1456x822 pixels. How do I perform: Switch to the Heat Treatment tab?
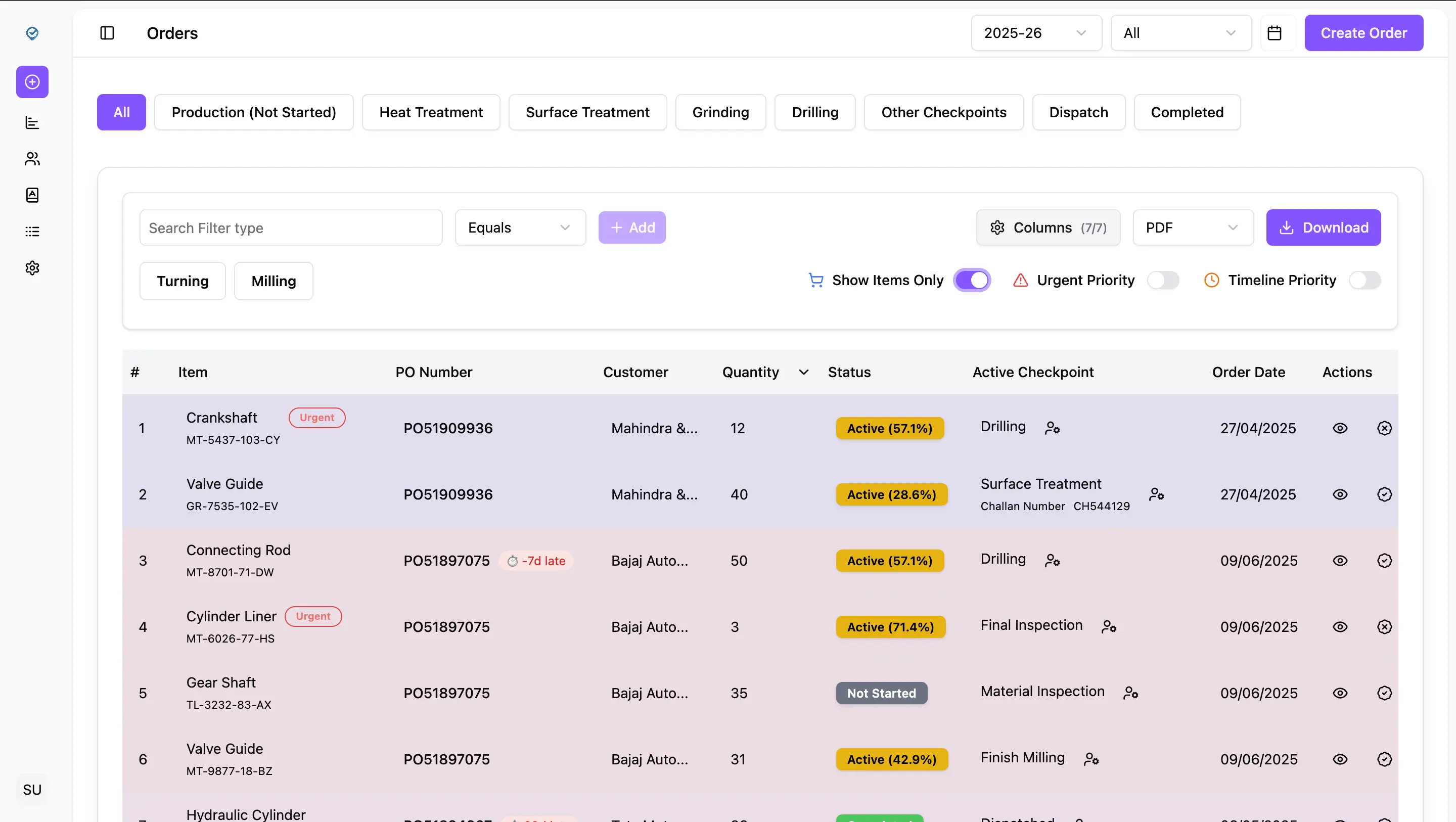[x=431, y=112]
